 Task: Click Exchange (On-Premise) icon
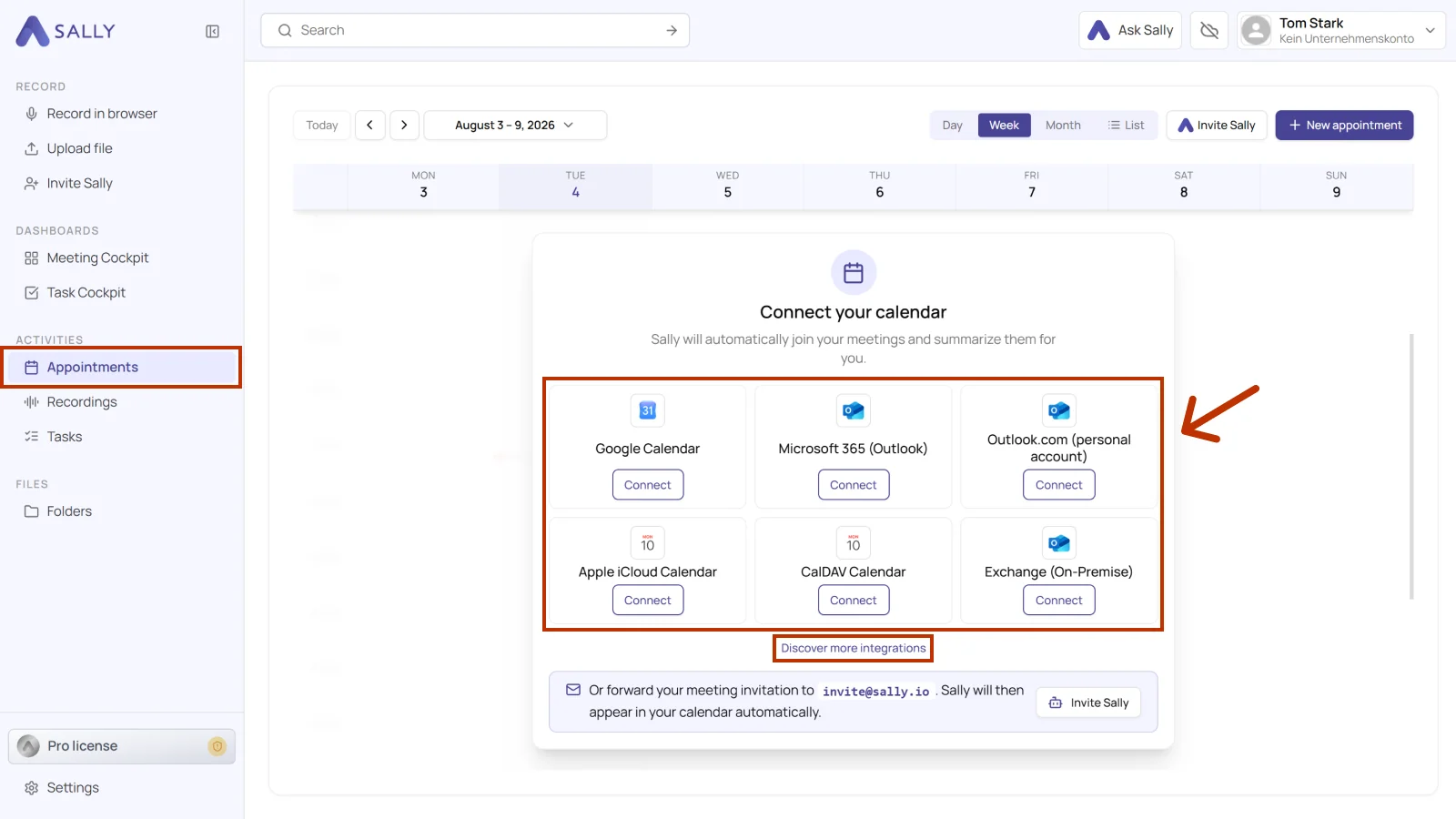[x=1059, y=543]
